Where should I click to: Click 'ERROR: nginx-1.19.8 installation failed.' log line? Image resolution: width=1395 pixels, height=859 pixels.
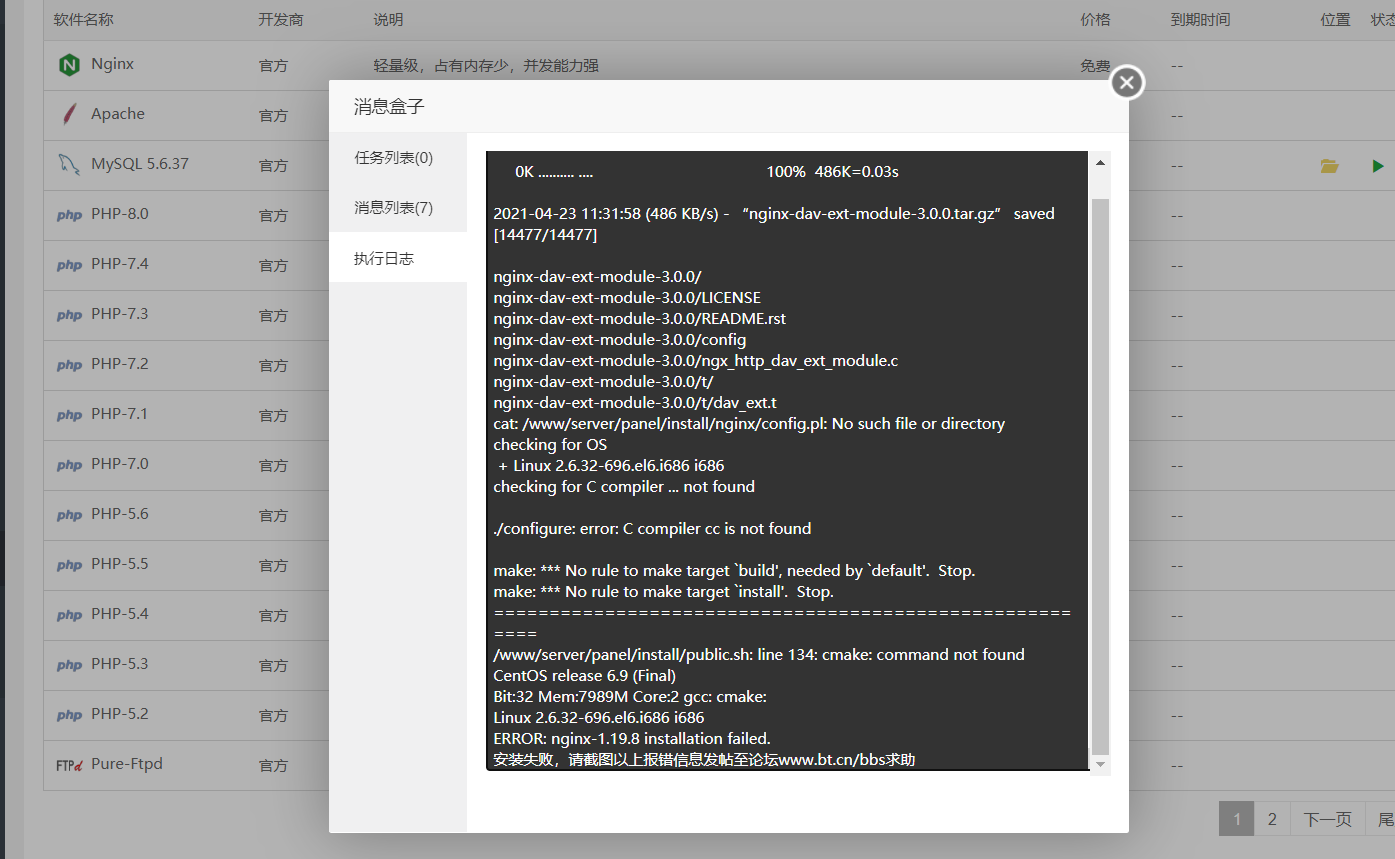click(632, 739)
